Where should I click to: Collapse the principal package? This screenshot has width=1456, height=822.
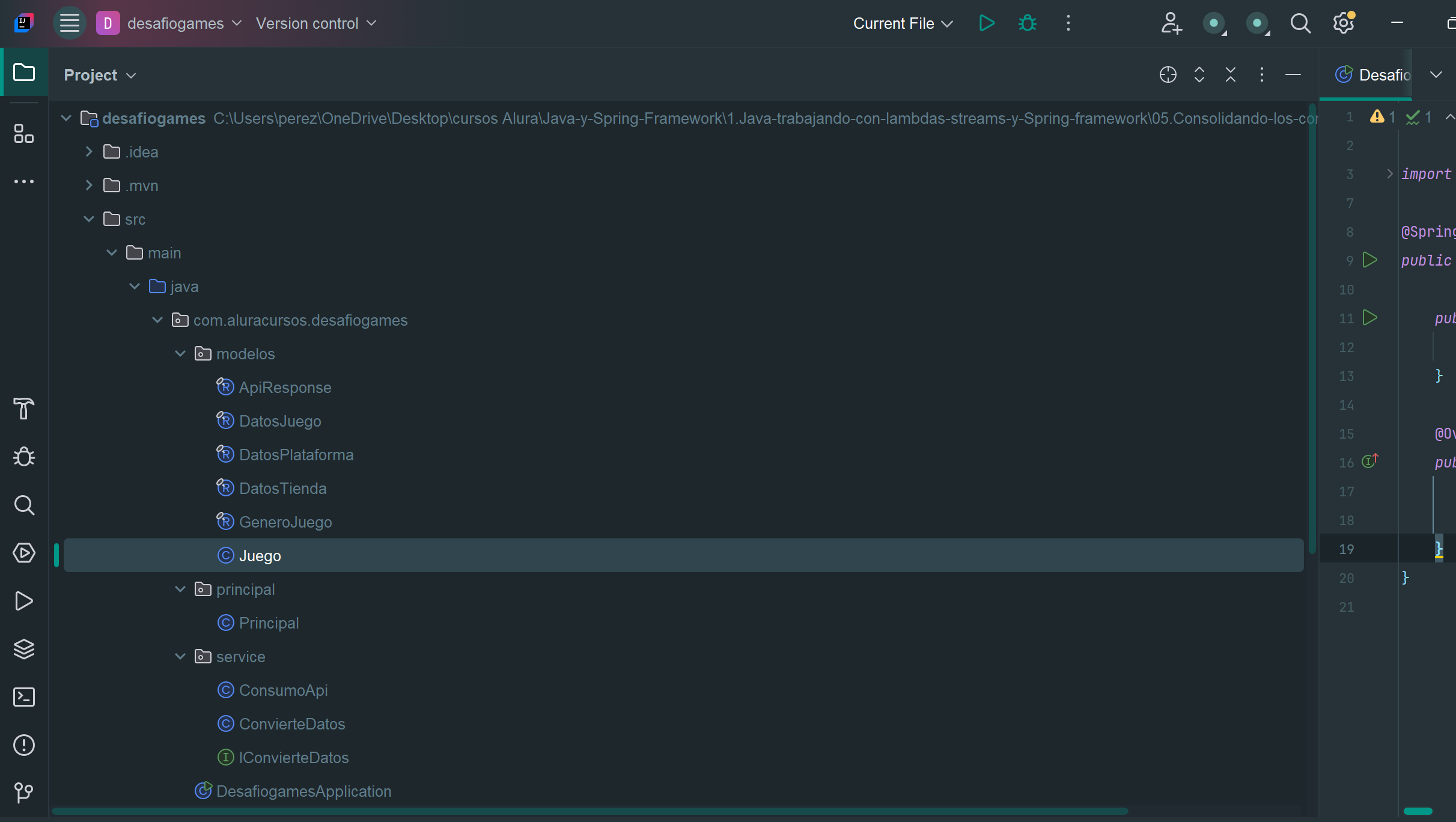coord(180,589)
